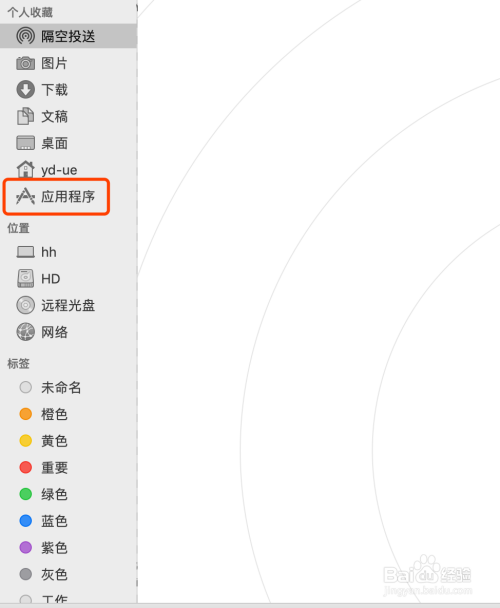Open the HD volume
The image size is (500, 608).
(50, 279)
